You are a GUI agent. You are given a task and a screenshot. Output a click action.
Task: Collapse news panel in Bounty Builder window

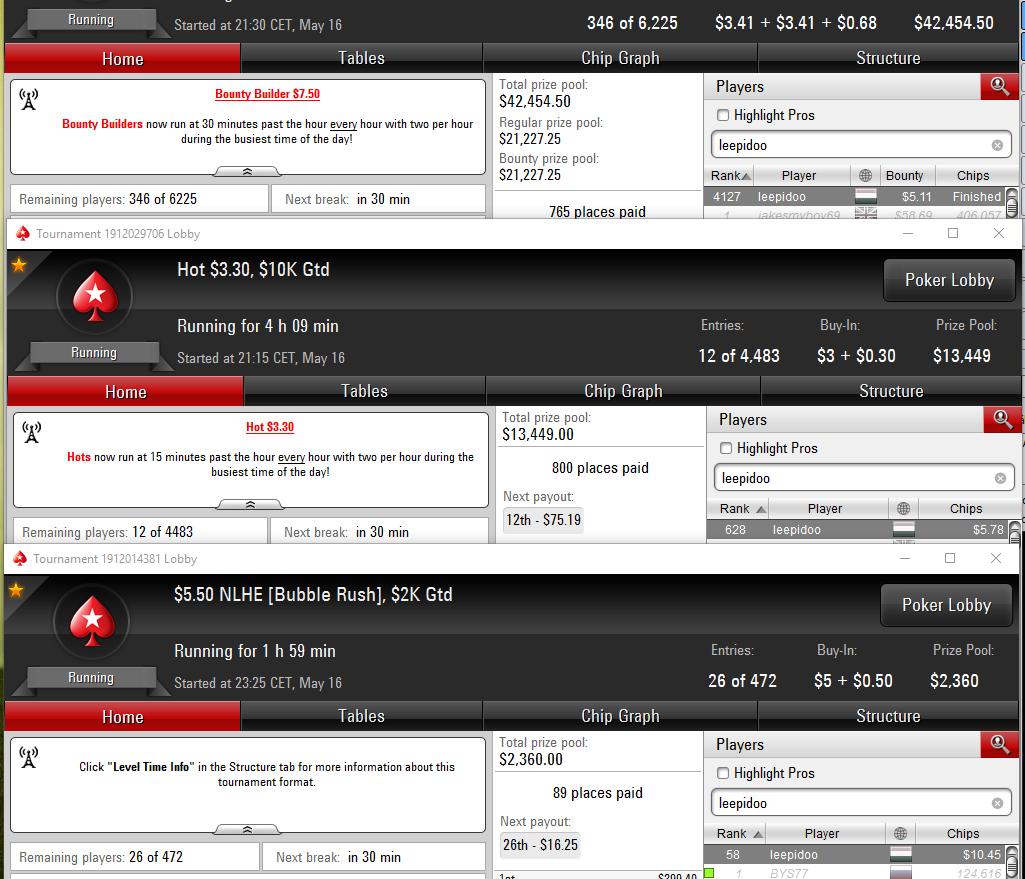pos(247,171)
